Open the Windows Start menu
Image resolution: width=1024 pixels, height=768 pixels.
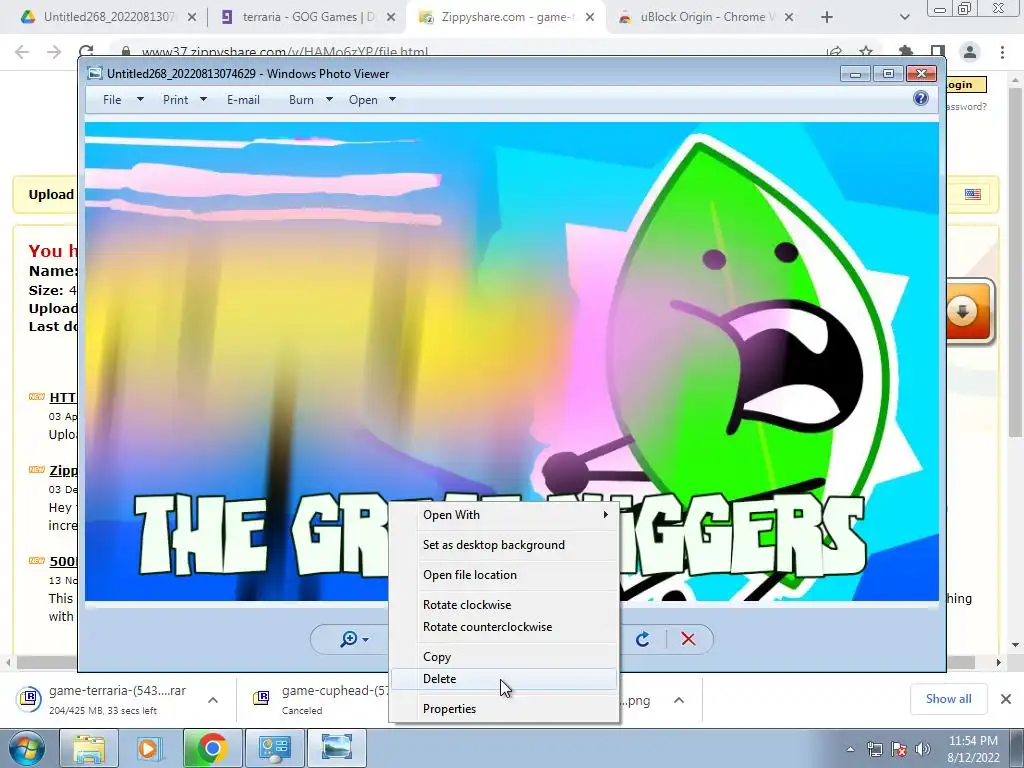pos(26,748)
